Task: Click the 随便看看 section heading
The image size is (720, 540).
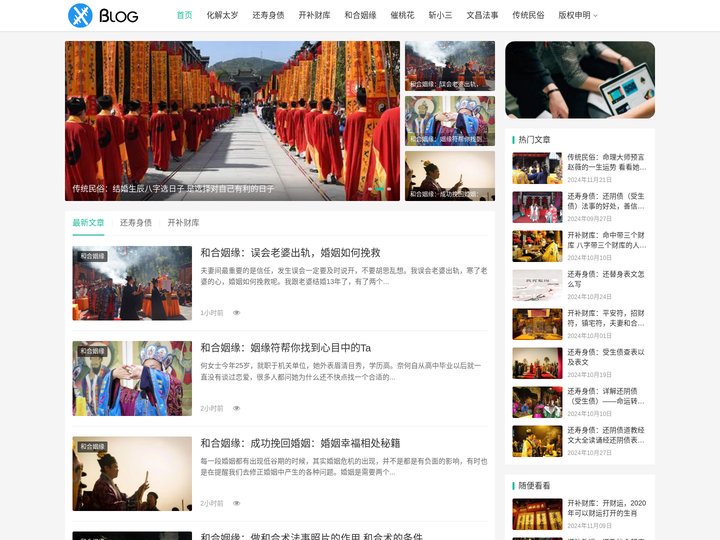Action: [534, 485]
